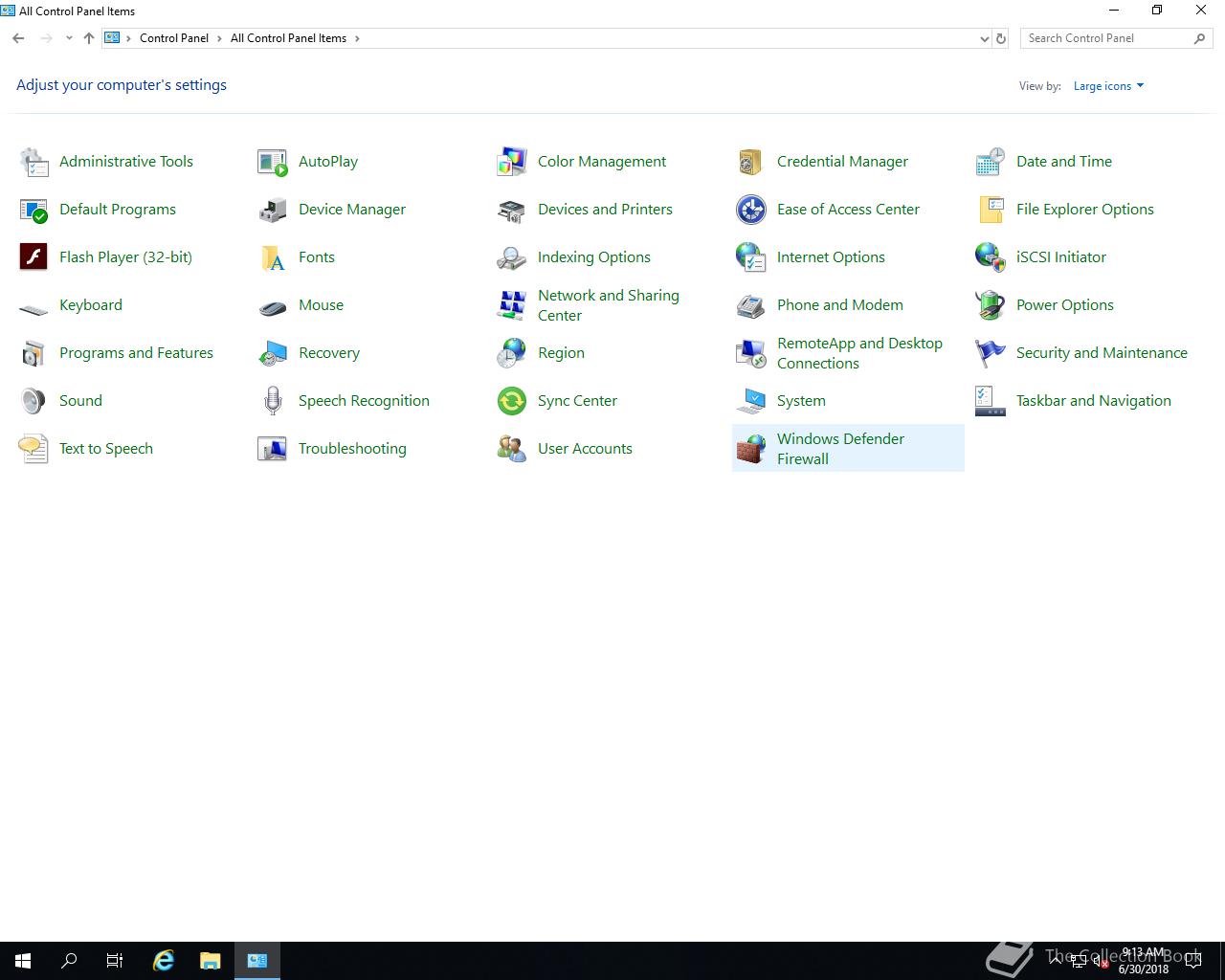Open the Text to Speech link
The image size is (1225, 980).
[x=106, y=449]
